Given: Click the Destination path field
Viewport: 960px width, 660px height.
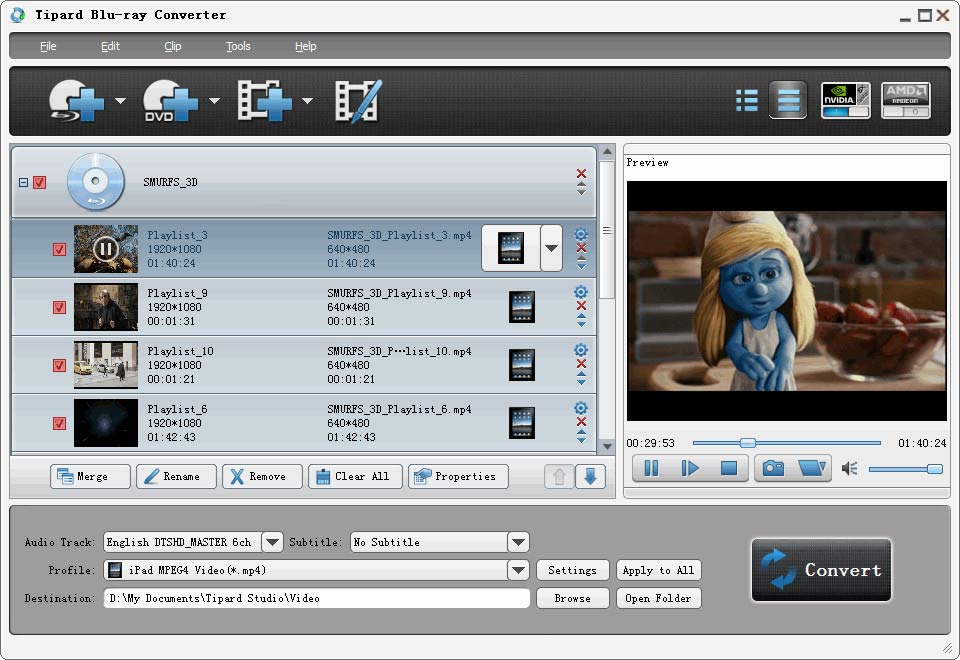Looking at the screenshot, I should tap(317, 598).
